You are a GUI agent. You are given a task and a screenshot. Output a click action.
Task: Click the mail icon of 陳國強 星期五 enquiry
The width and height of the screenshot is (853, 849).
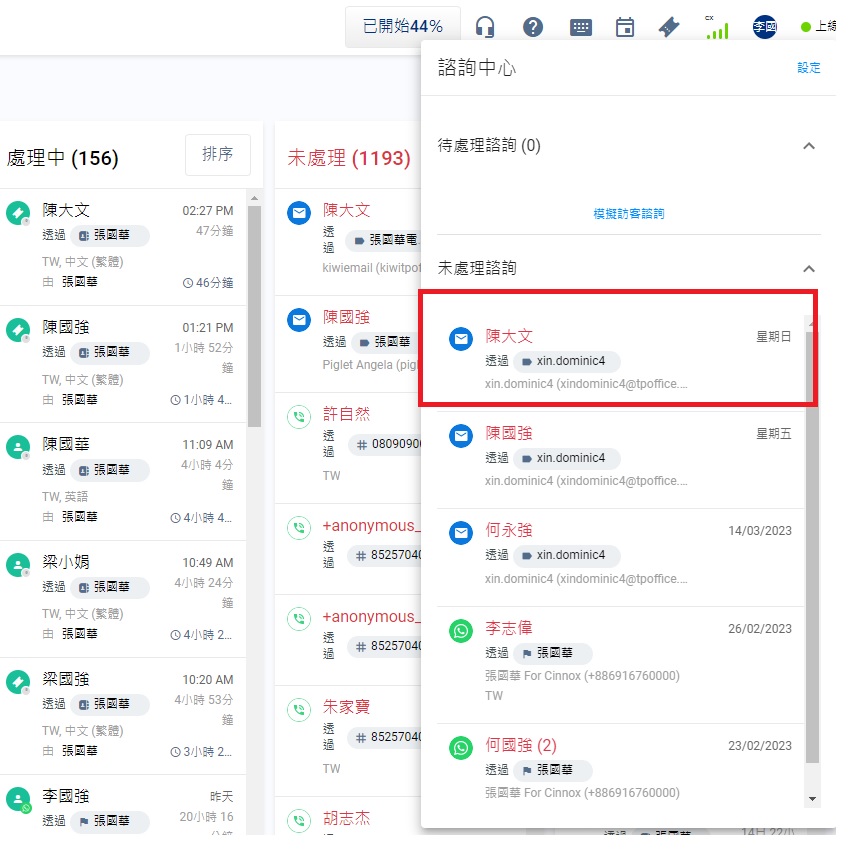[460, 436]
